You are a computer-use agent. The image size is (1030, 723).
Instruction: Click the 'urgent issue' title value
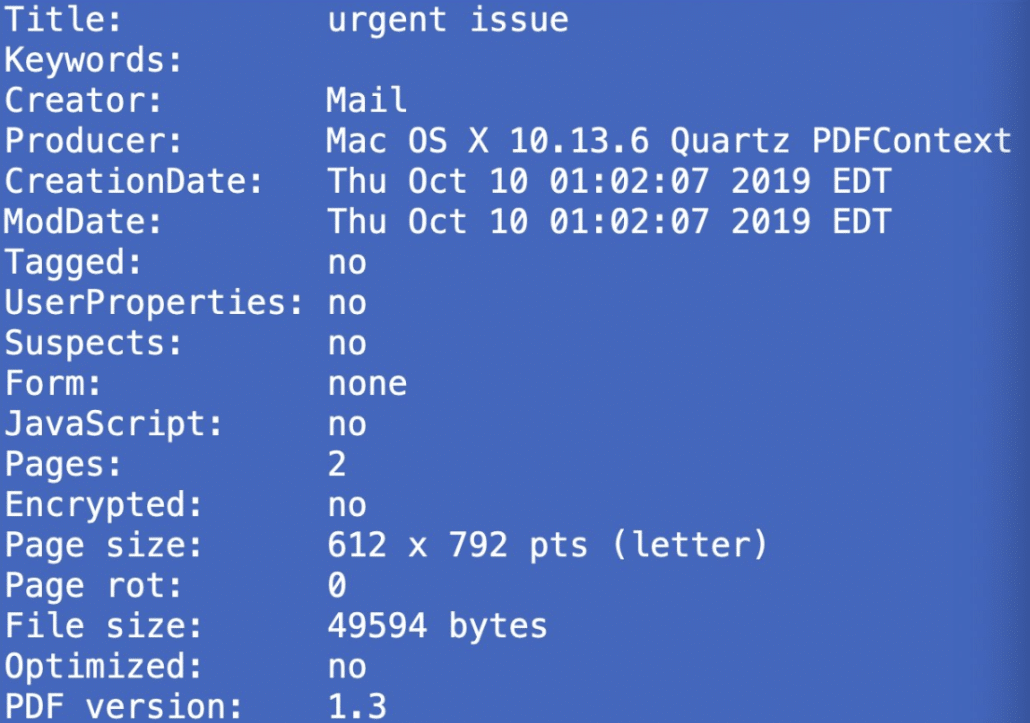pos(448,20)
